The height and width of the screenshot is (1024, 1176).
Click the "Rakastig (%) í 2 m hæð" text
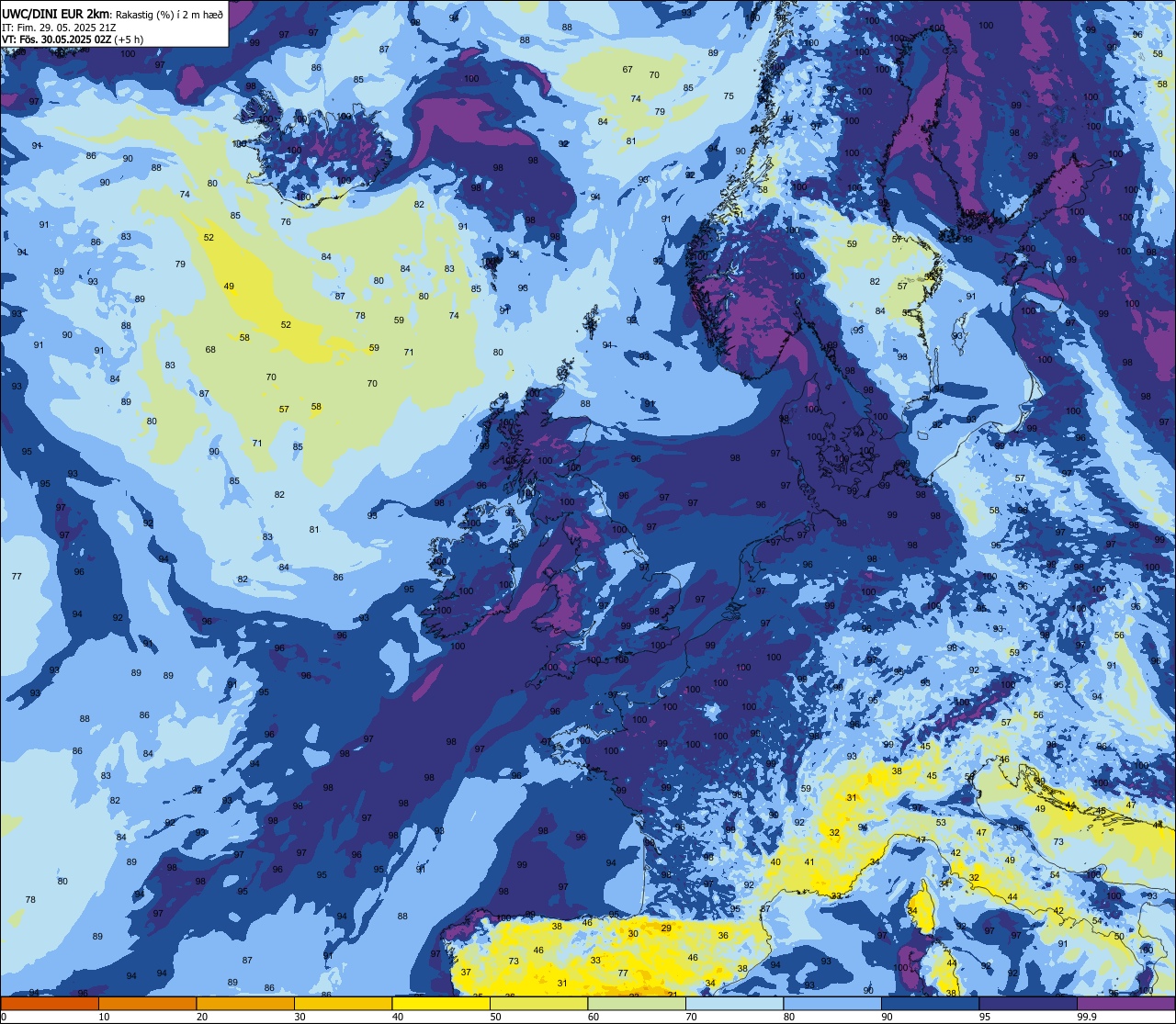click(168, 15)
